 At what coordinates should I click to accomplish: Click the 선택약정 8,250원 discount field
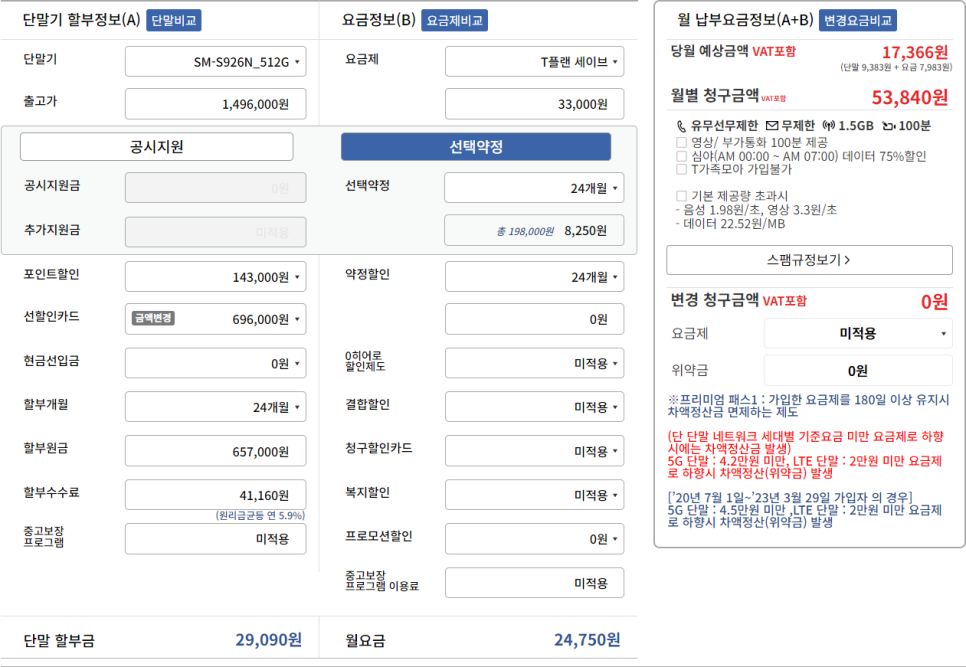pyautogui.click(x=534, y=230)
